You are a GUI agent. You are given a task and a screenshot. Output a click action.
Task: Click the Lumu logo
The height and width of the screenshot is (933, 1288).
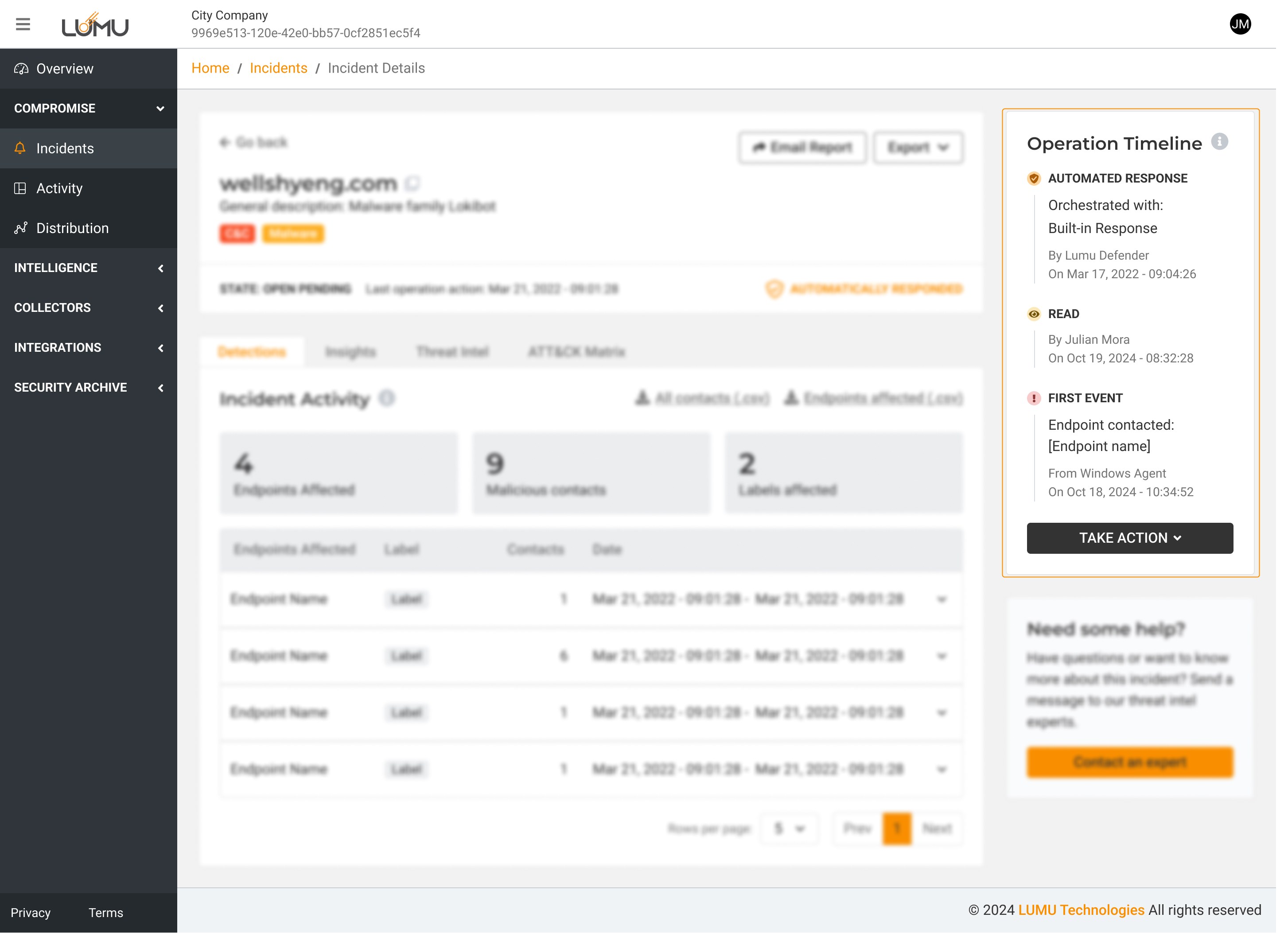pos(95,25)
